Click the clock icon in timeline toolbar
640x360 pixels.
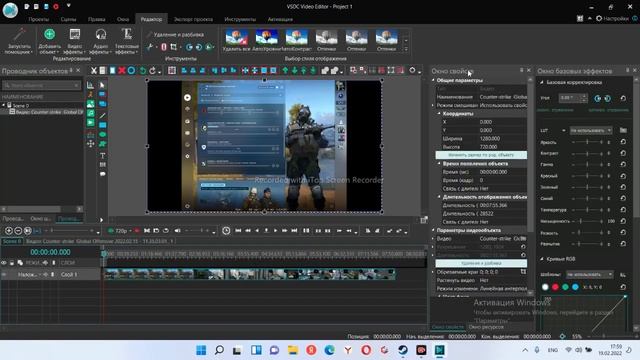click(x=226, y=231)
